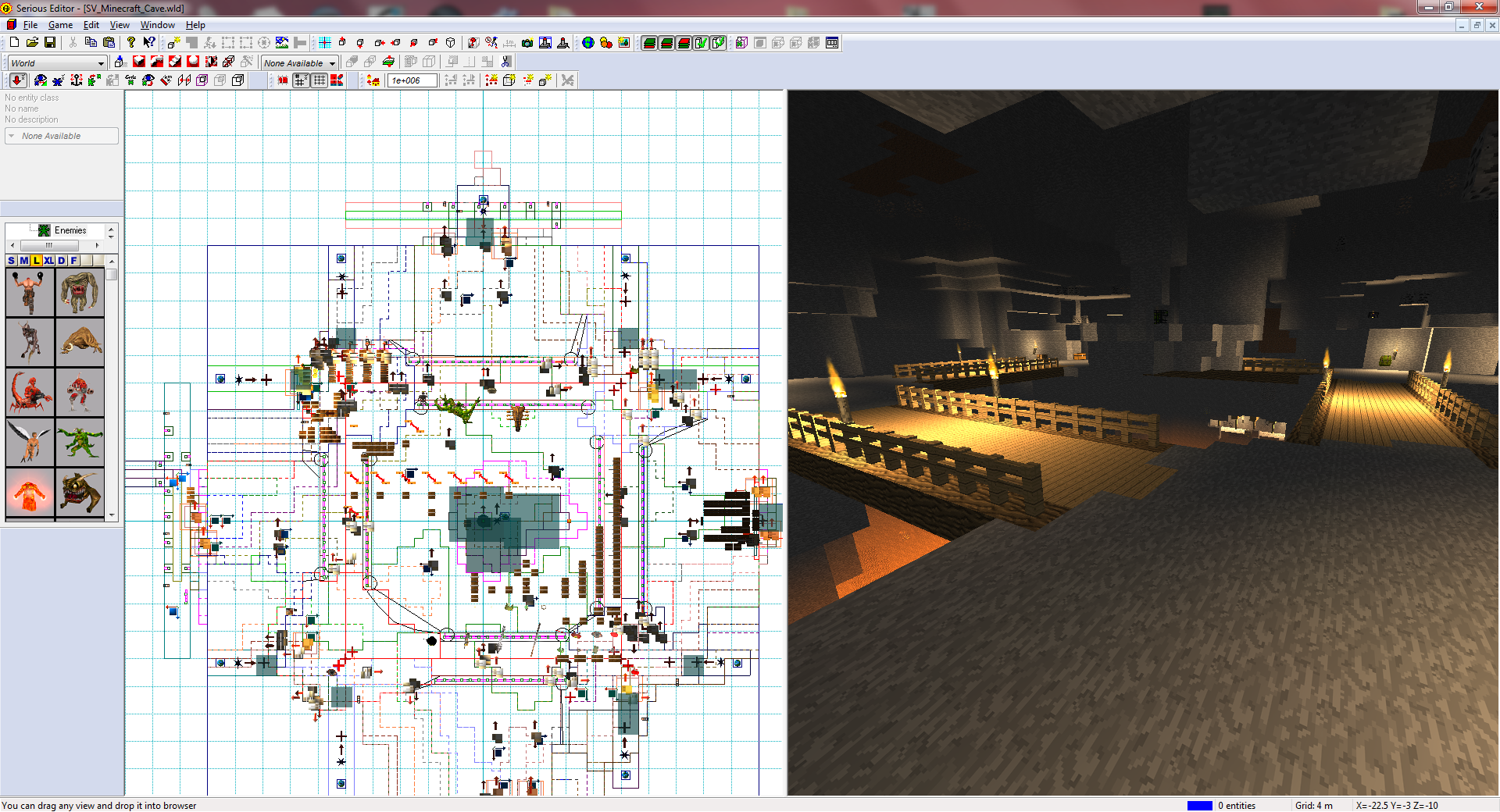Click the anchor icon in bottom toolbar
This screenshot has height=812, width=1500.
pyautogui.click(x=77, y=80)
